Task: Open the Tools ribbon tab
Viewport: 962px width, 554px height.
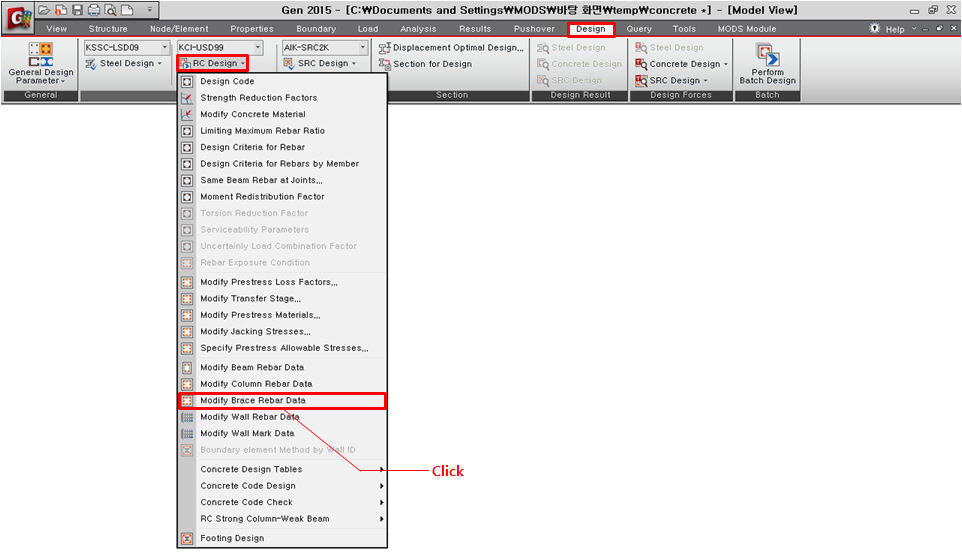Action: pyautogui.click(x=684, y=29)
